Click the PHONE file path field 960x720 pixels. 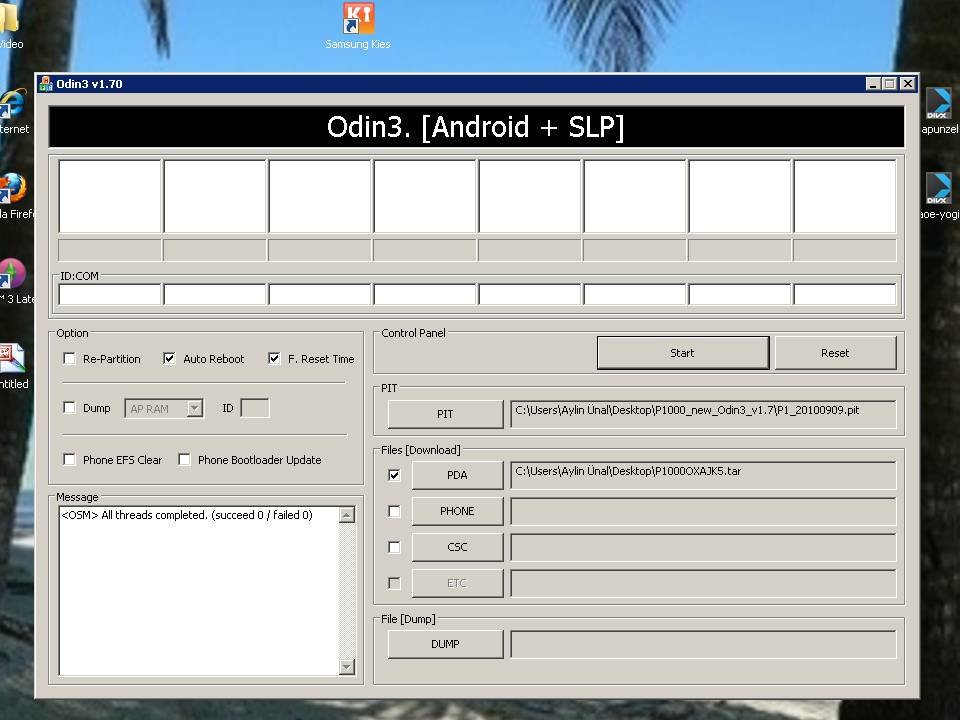tap(703, 511)
